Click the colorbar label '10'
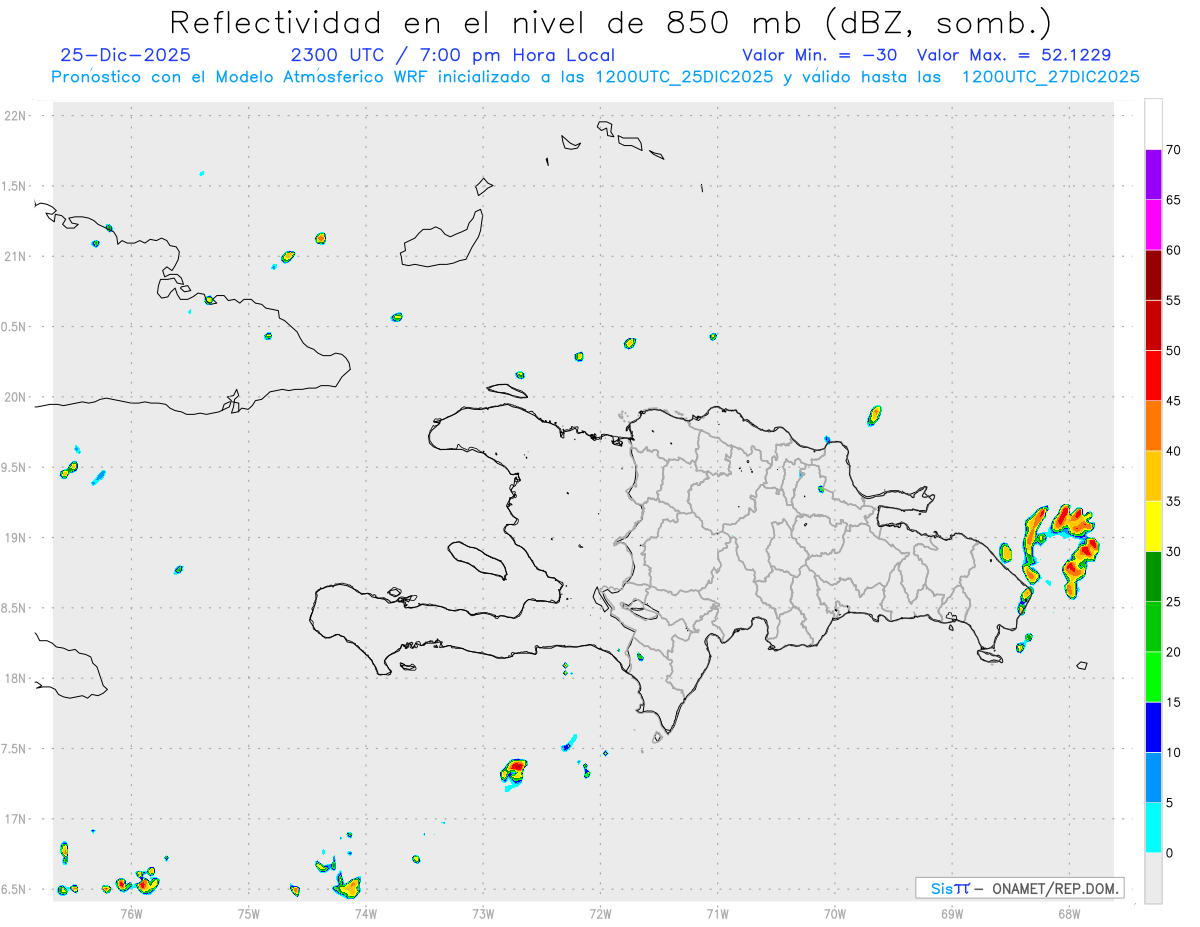Image resolution: width=1200 pixels, height=927 pixels. click(1174, 753)
